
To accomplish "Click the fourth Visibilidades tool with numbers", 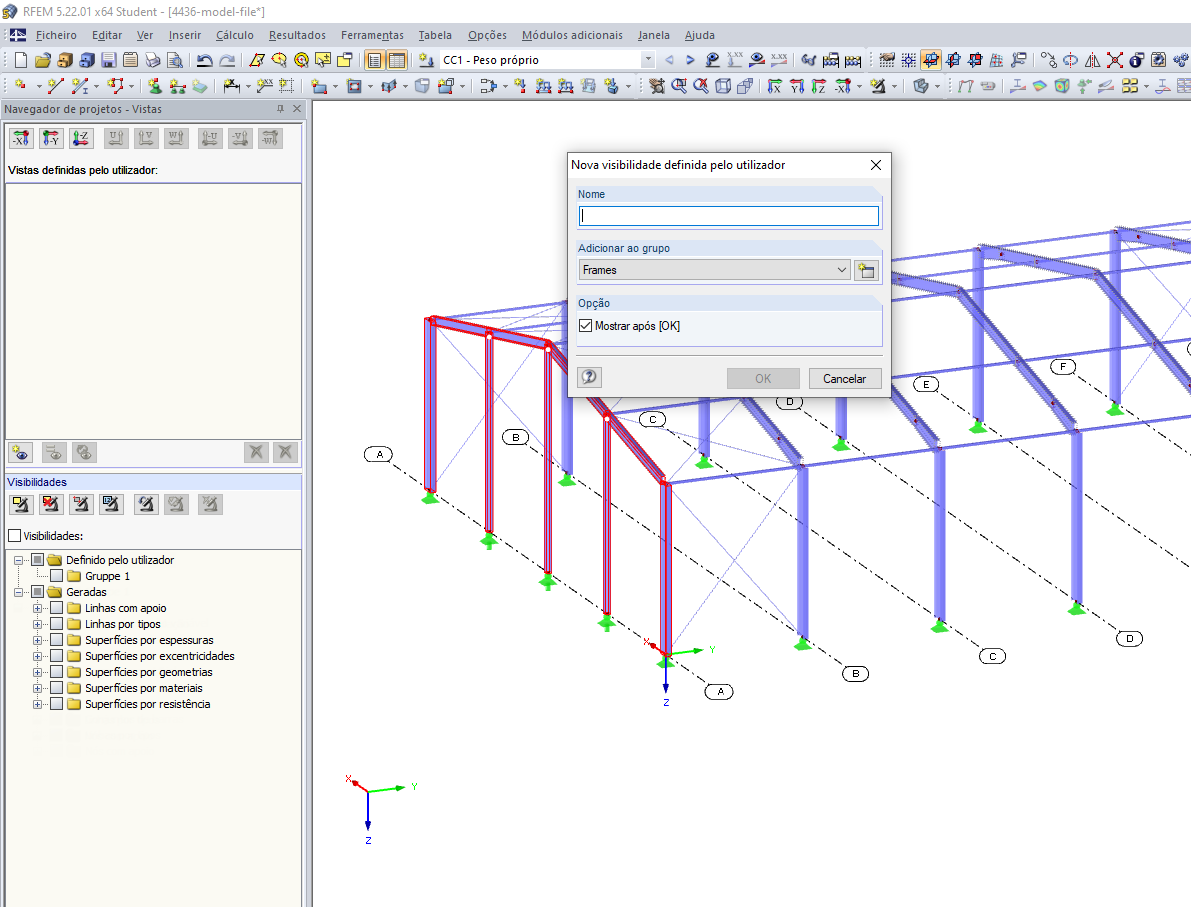I will point(111,504).
